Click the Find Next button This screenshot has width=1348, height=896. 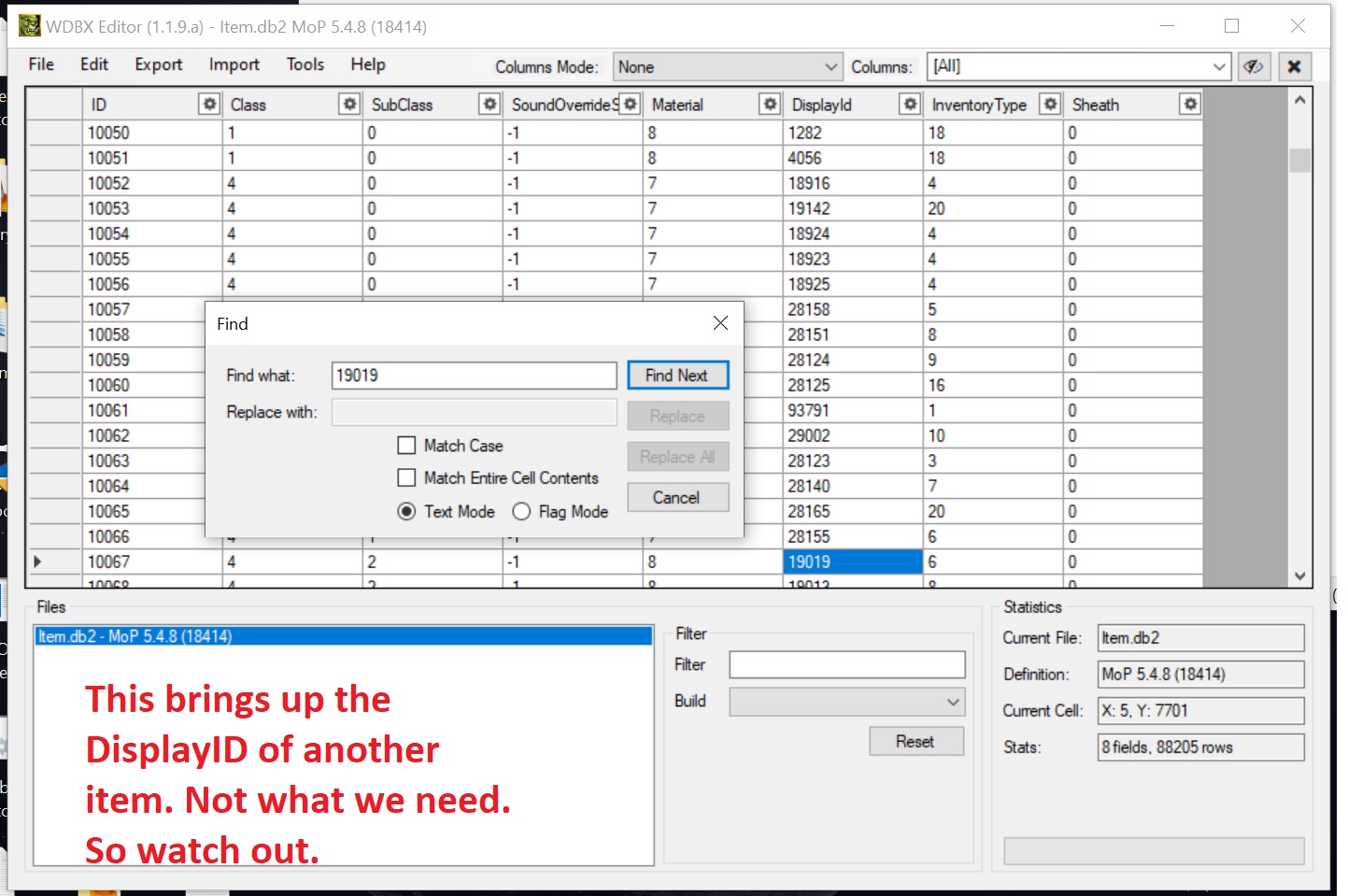(x=677, y=376)
